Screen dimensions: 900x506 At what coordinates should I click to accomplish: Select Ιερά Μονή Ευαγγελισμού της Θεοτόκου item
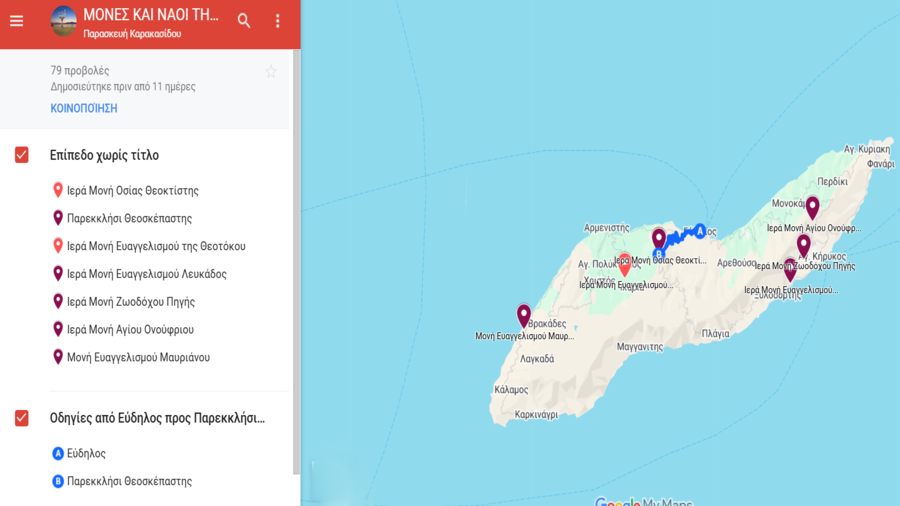coord(155,246)
